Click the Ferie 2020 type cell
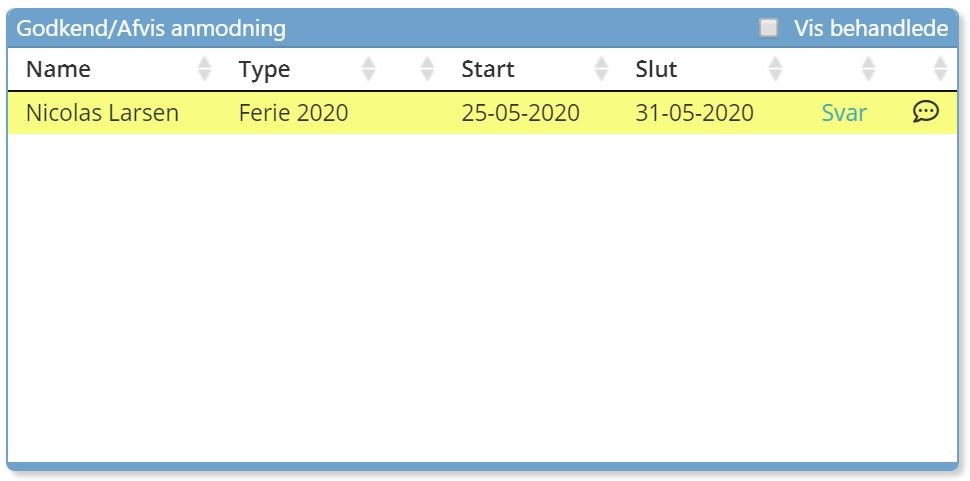Screen dimensions: 970x481 point(293,113)
